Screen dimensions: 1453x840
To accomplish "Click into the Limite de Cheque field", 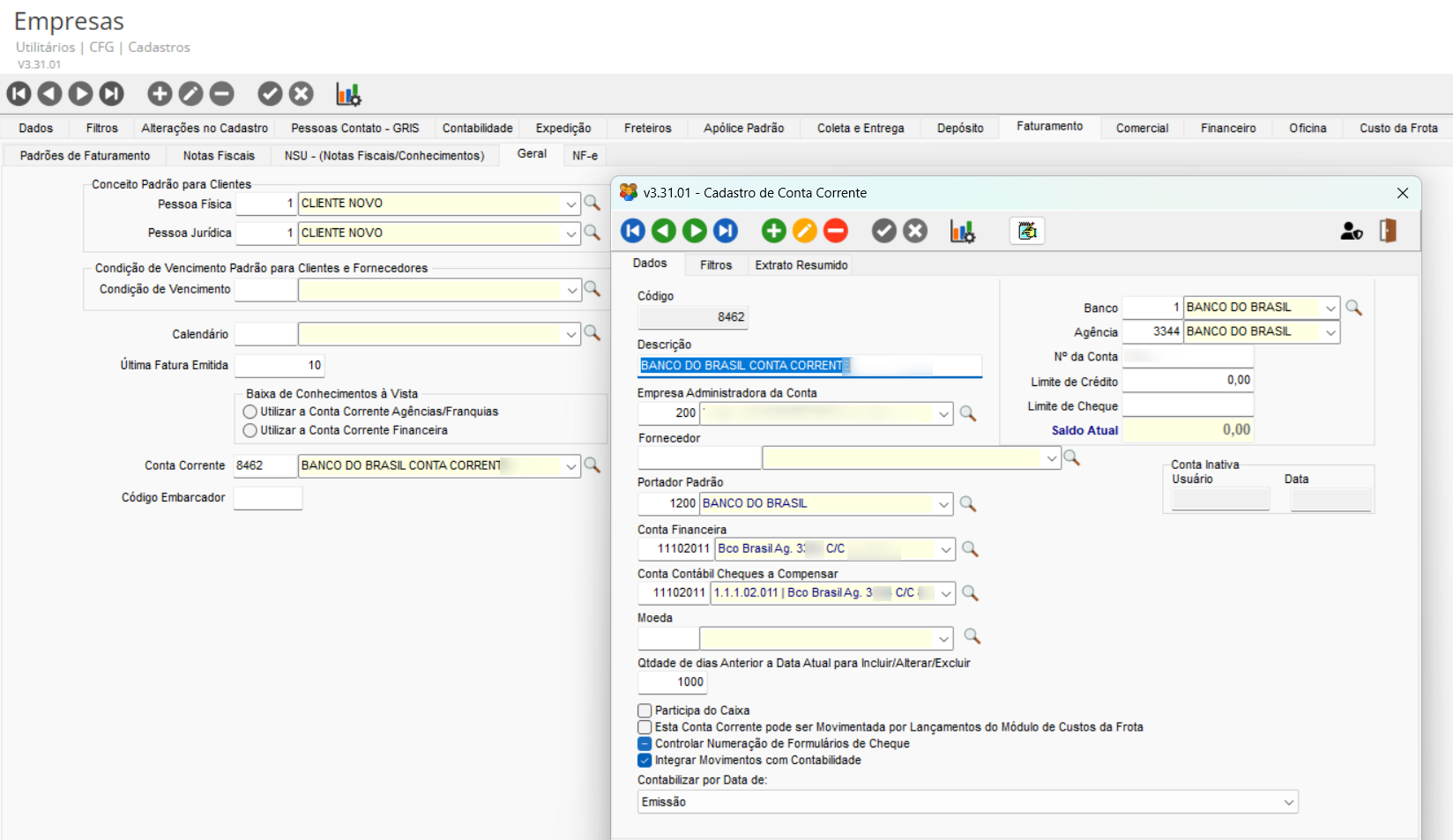I will click(1187, 405).
